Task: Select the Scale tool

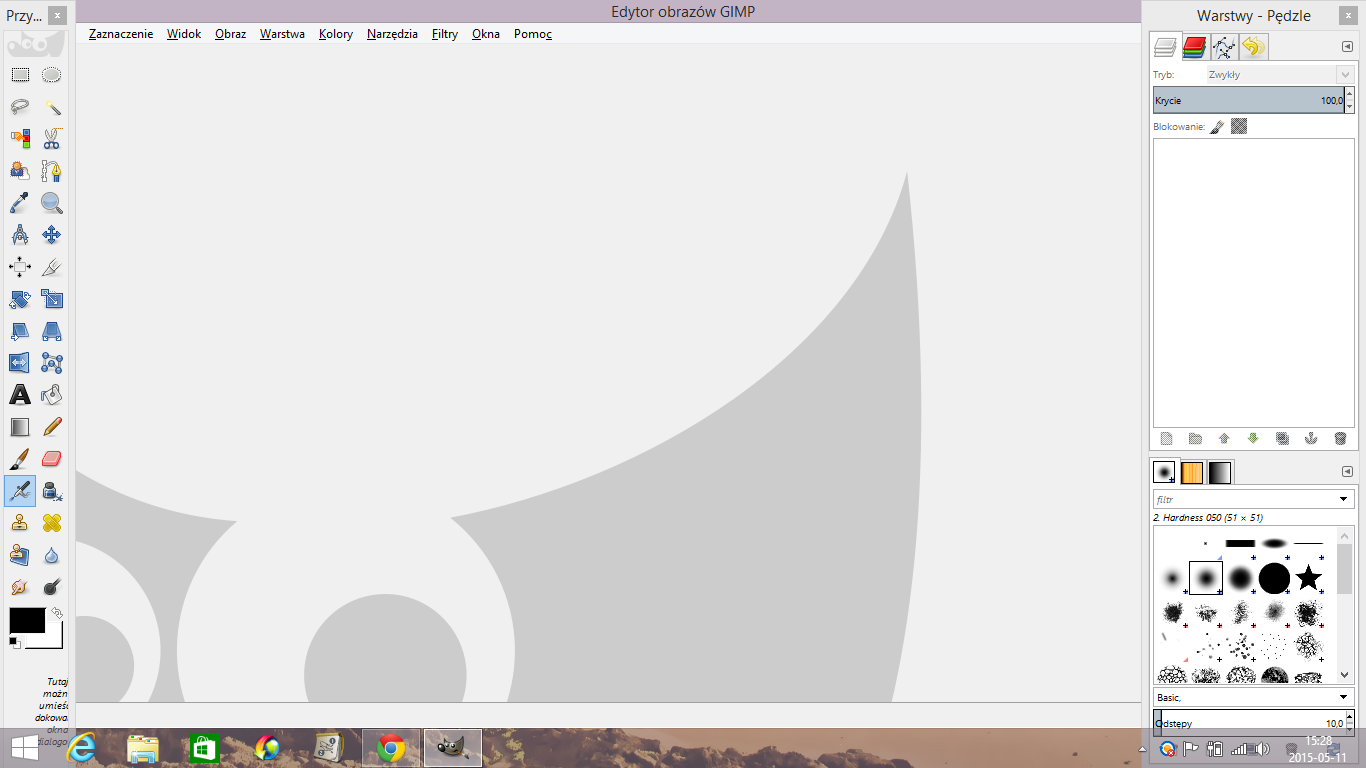Action: click(52, 299)
